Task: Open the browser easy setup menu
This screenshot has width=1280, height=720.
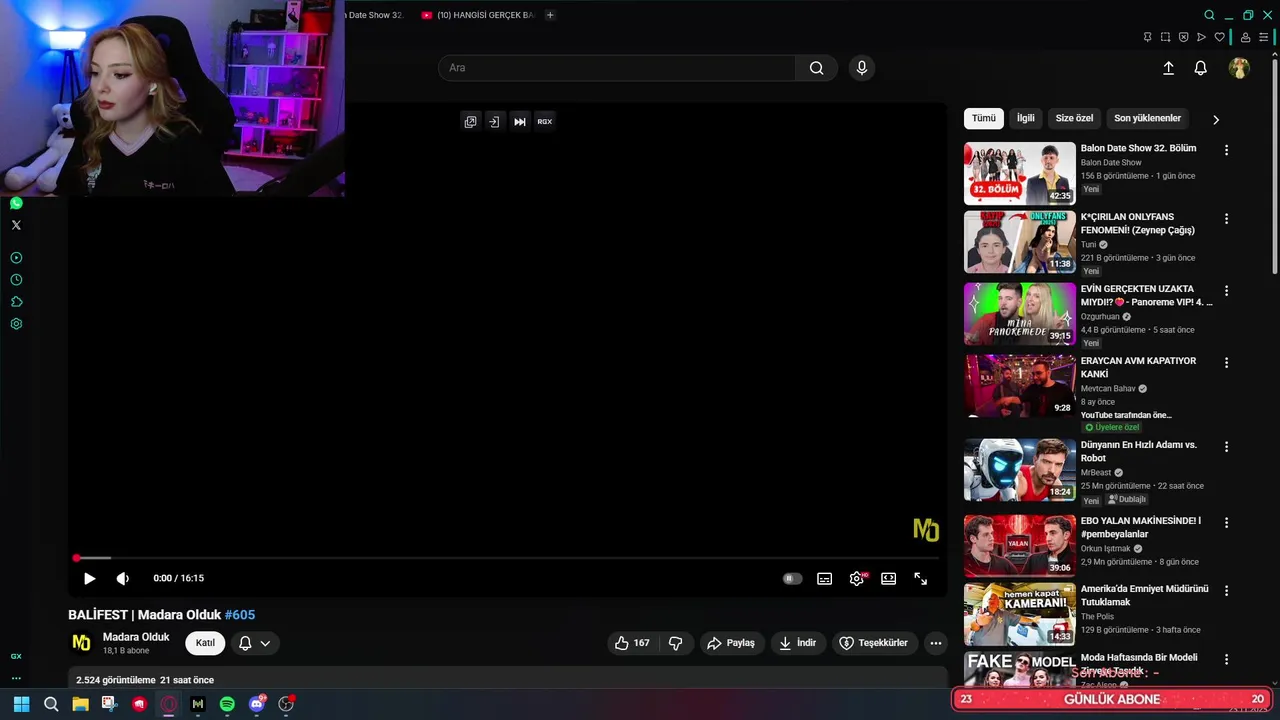Action: 1263,37
